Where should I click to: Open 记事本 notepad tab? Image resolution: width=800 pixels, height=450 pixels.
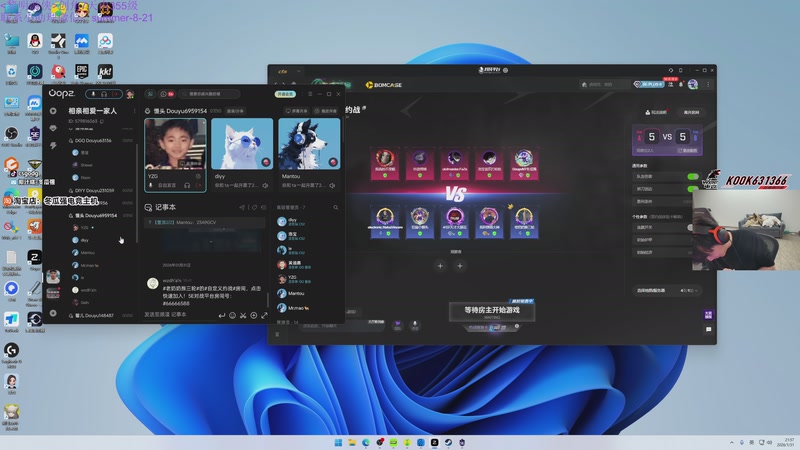160,207
